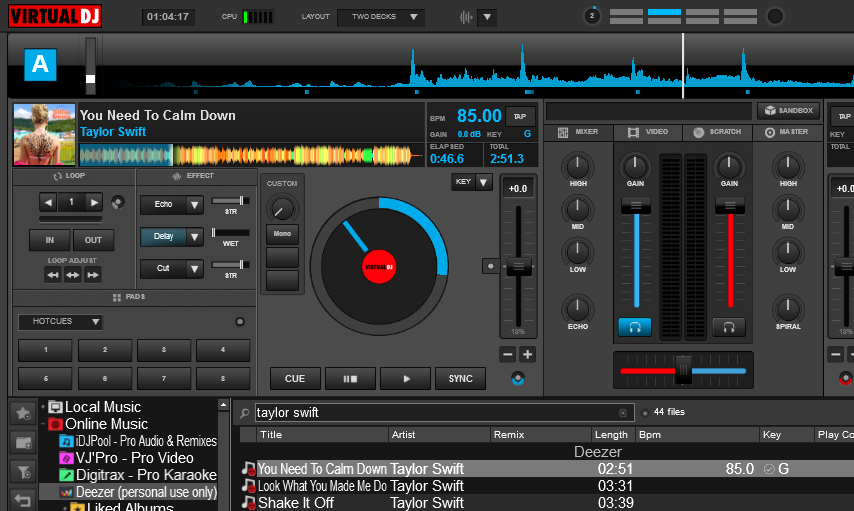The width and height of the screenshot is (854, 511).
Task: Click the pitch minus button
Action: pyautogui.click(x=508, y=355)
